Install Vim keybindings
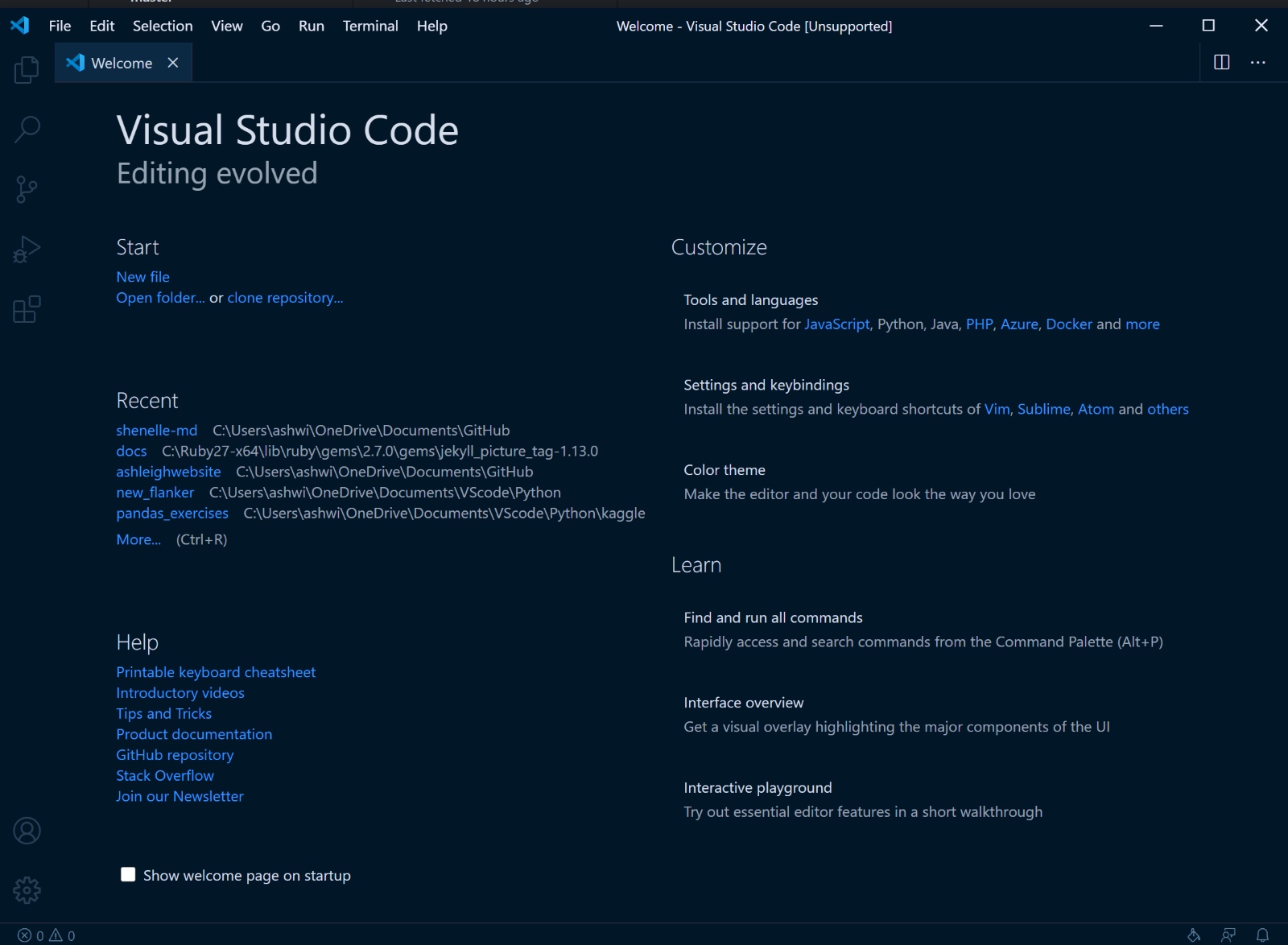Viewport: 1288px width, 945px height. (x=997, y=409)
